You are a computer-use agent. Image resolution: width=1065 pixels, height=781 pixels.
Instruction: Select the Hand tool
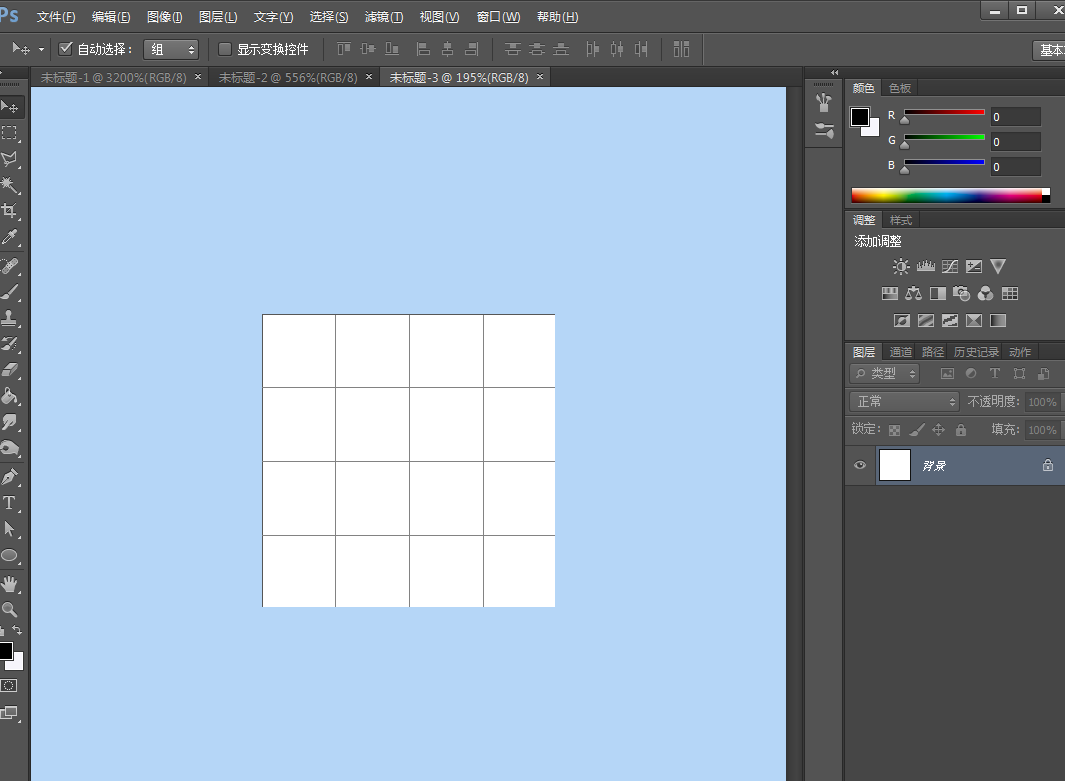[10, 584]
